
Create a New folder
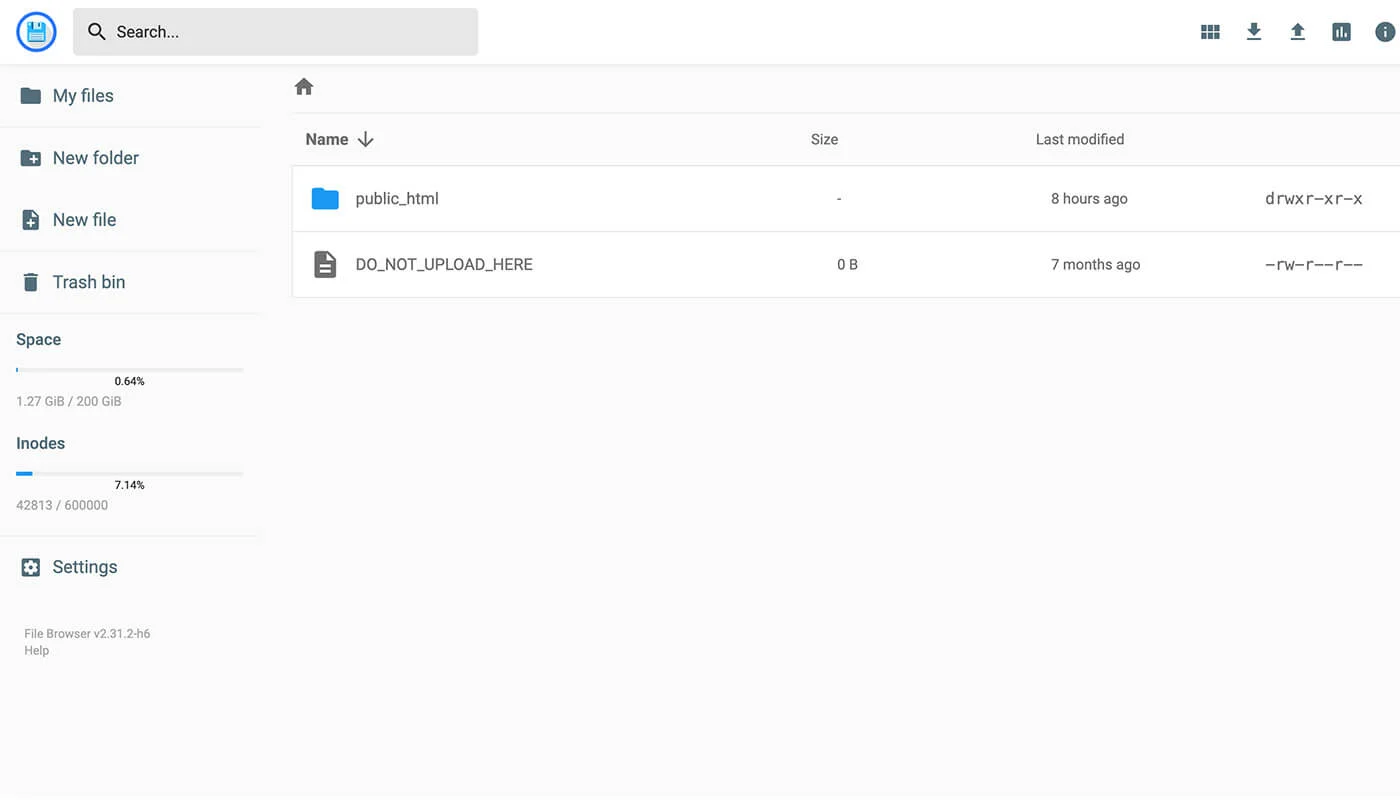pyautogui.click(x=95, y=158)
